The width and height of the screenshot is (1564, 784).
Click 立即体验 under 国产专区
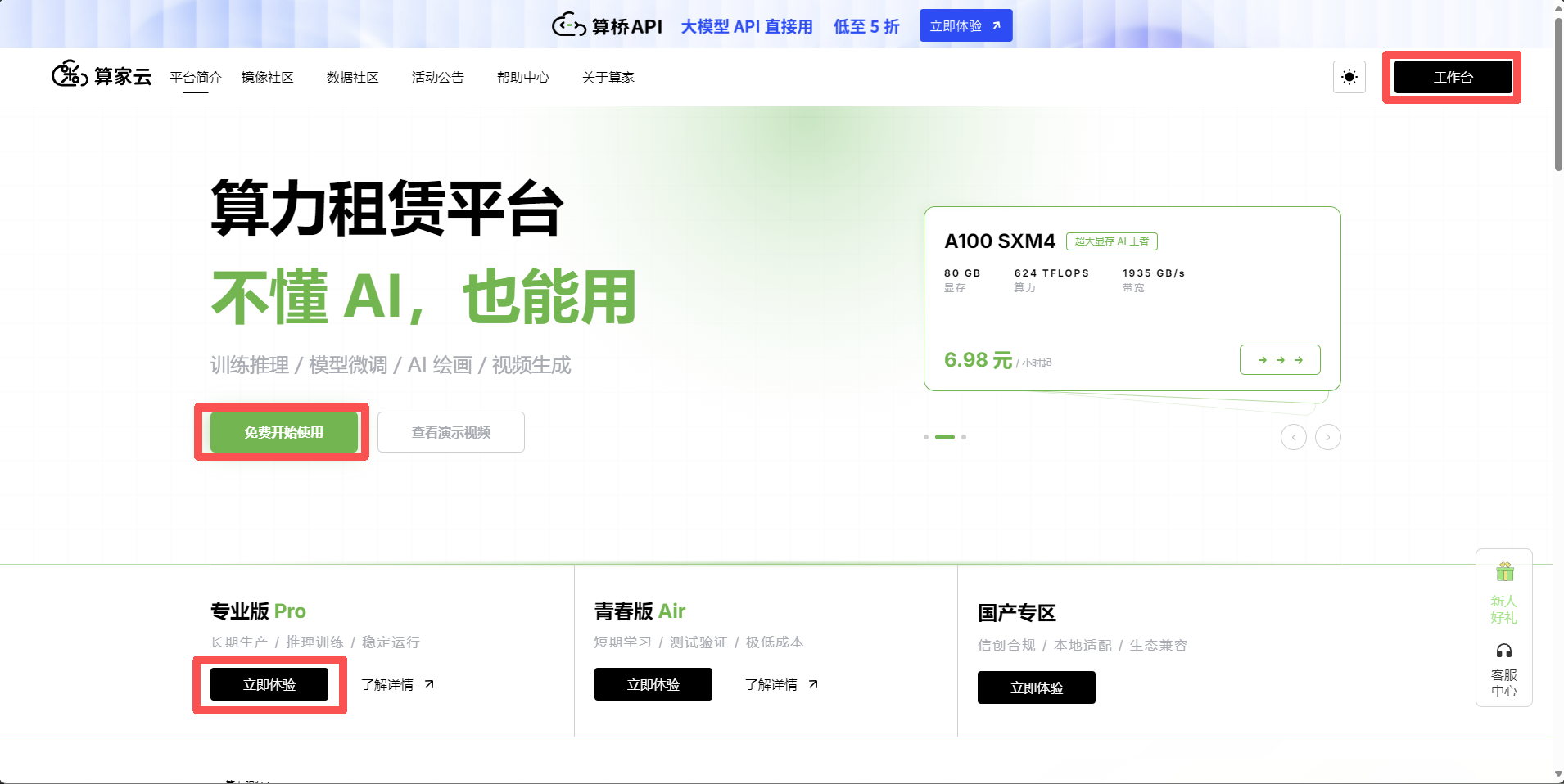tap(1037, 687)
